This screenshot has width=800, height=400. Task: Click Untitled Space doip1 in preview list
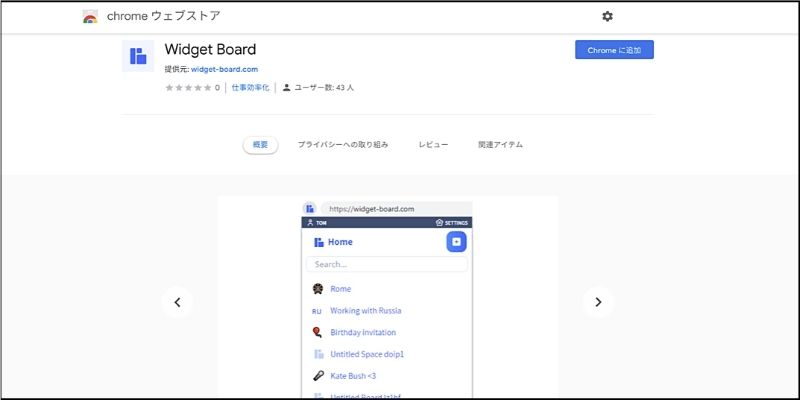point(367,354)
